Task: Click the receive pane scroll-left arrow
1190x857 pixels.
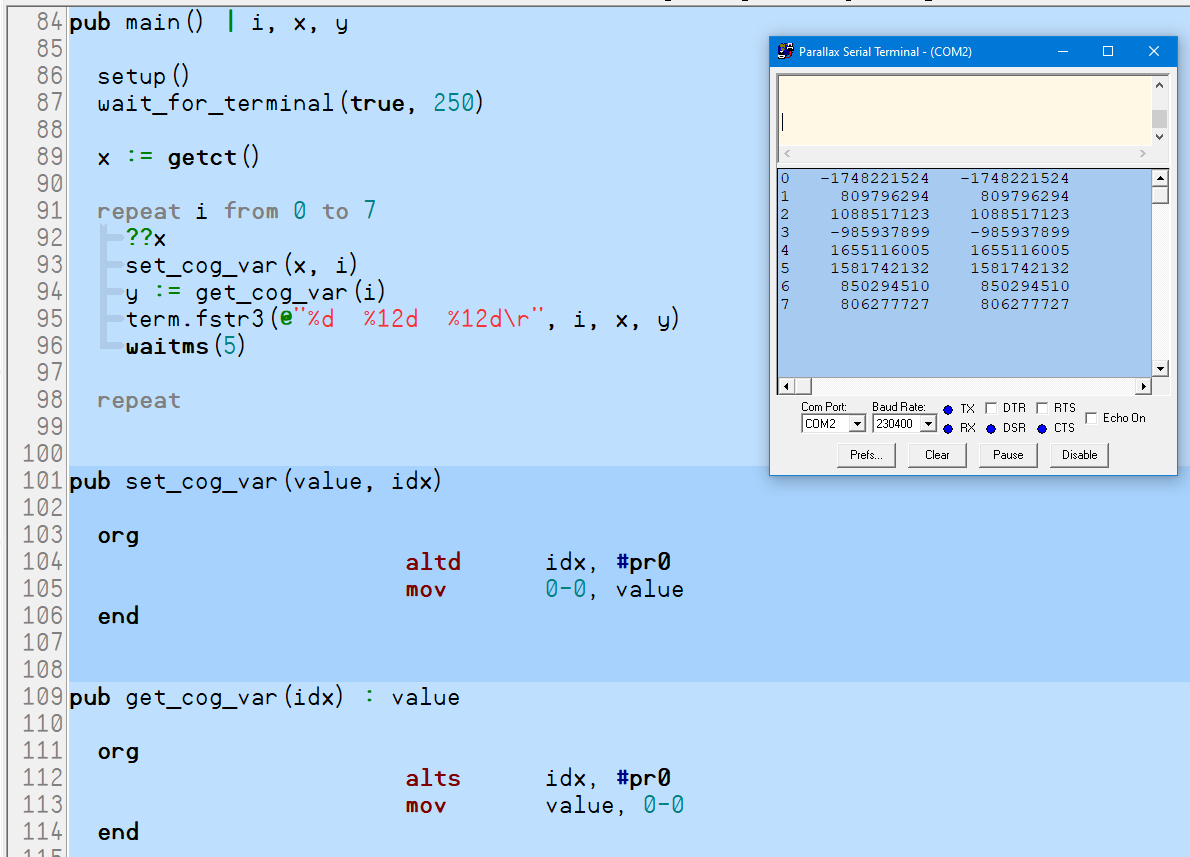Action: pos(786,386)
